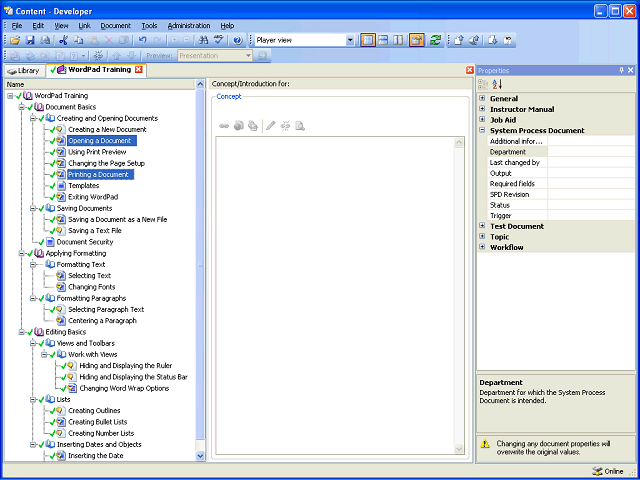640x480 pixels.
Task: Open the Document menu
Action: click(116, 26)
